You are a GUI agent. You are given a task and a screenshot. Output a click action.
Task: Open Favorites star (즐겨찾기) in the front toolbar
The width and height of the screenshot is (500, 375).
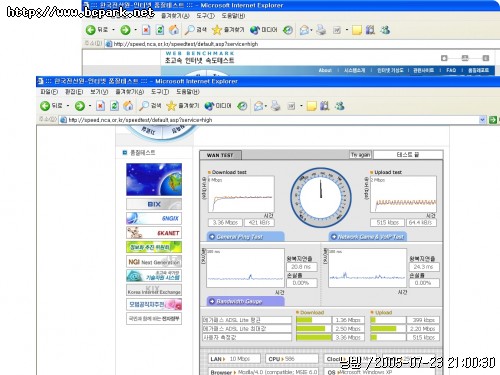coord(183,106)
